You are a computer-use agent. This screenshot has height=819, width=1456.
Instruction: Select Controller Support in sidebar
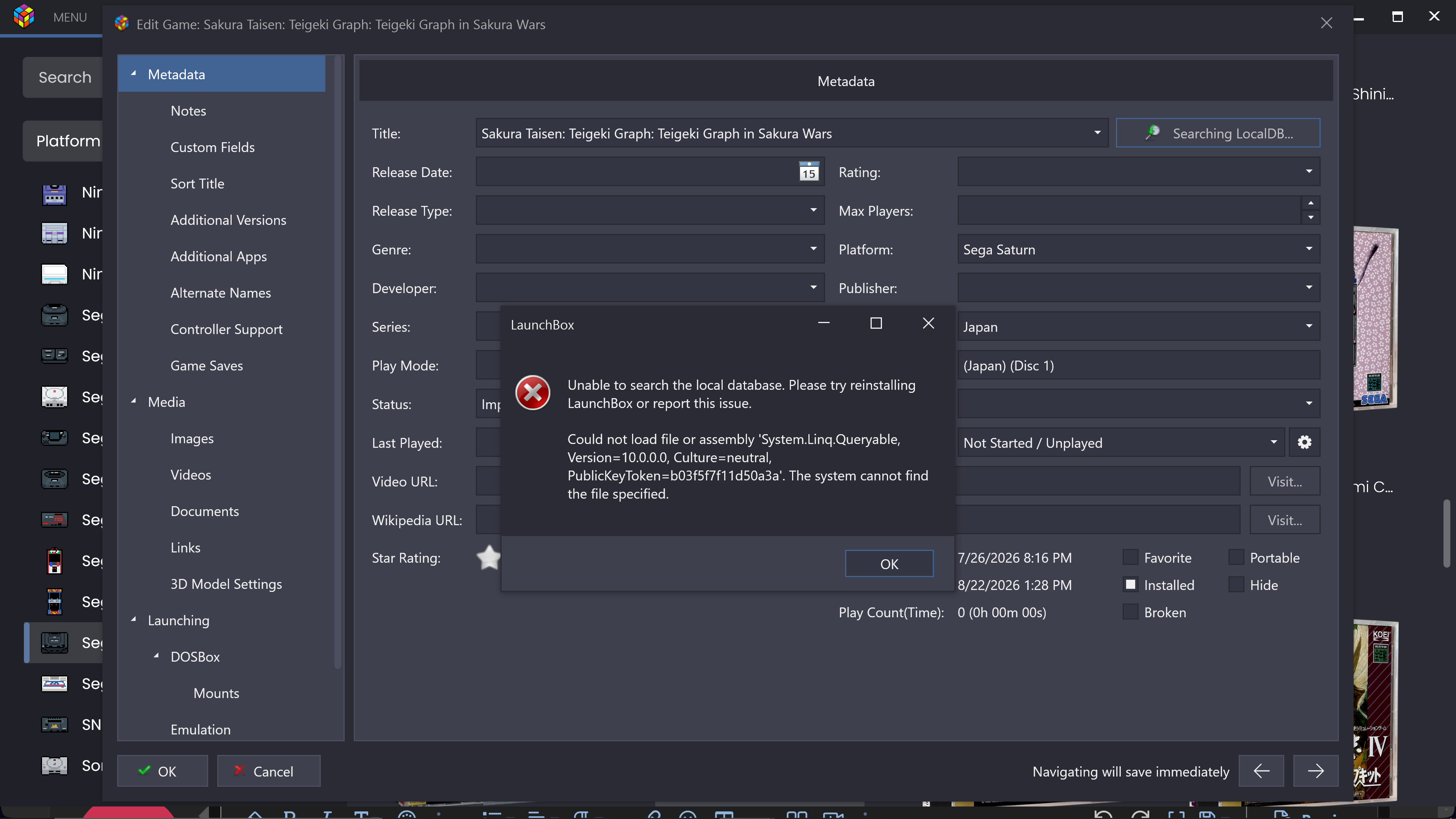point(226,329)
